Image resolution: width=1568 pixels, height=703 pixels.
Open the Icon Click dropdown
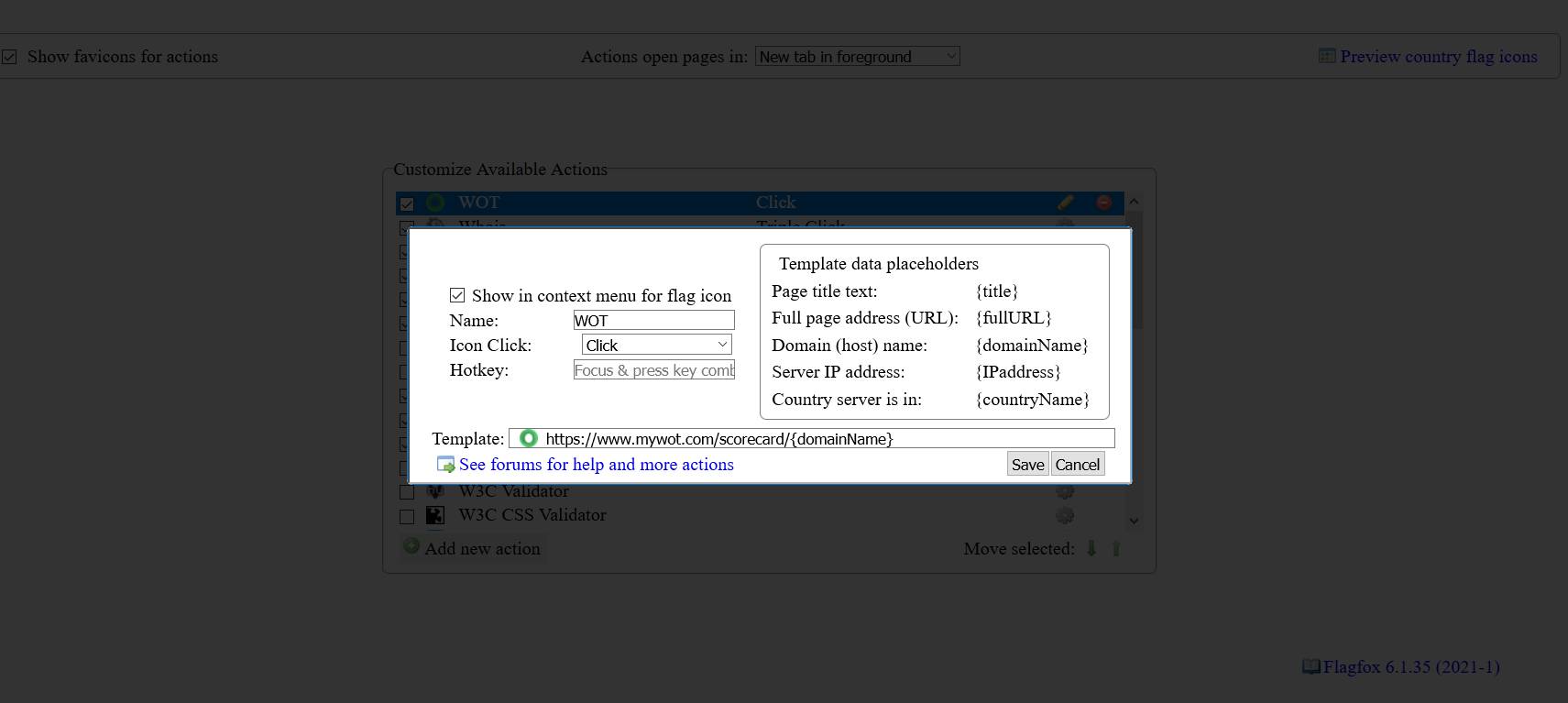[x=657, y=345]
